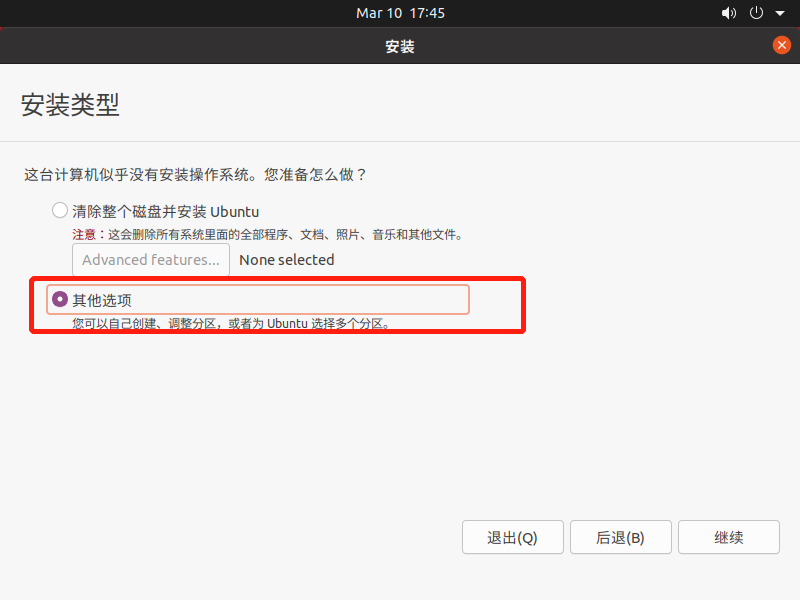Quit the installer with 退出(Q)
800x600 pixels.
pos(512,537)
